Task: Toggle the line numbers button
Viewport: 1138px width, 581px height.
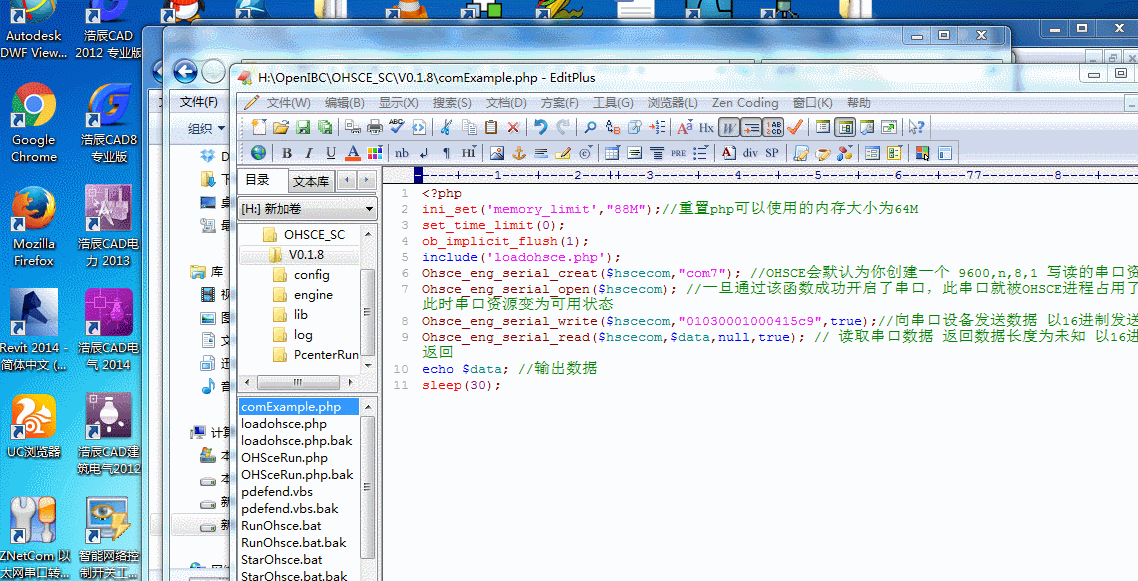Action: click(773, 127)
